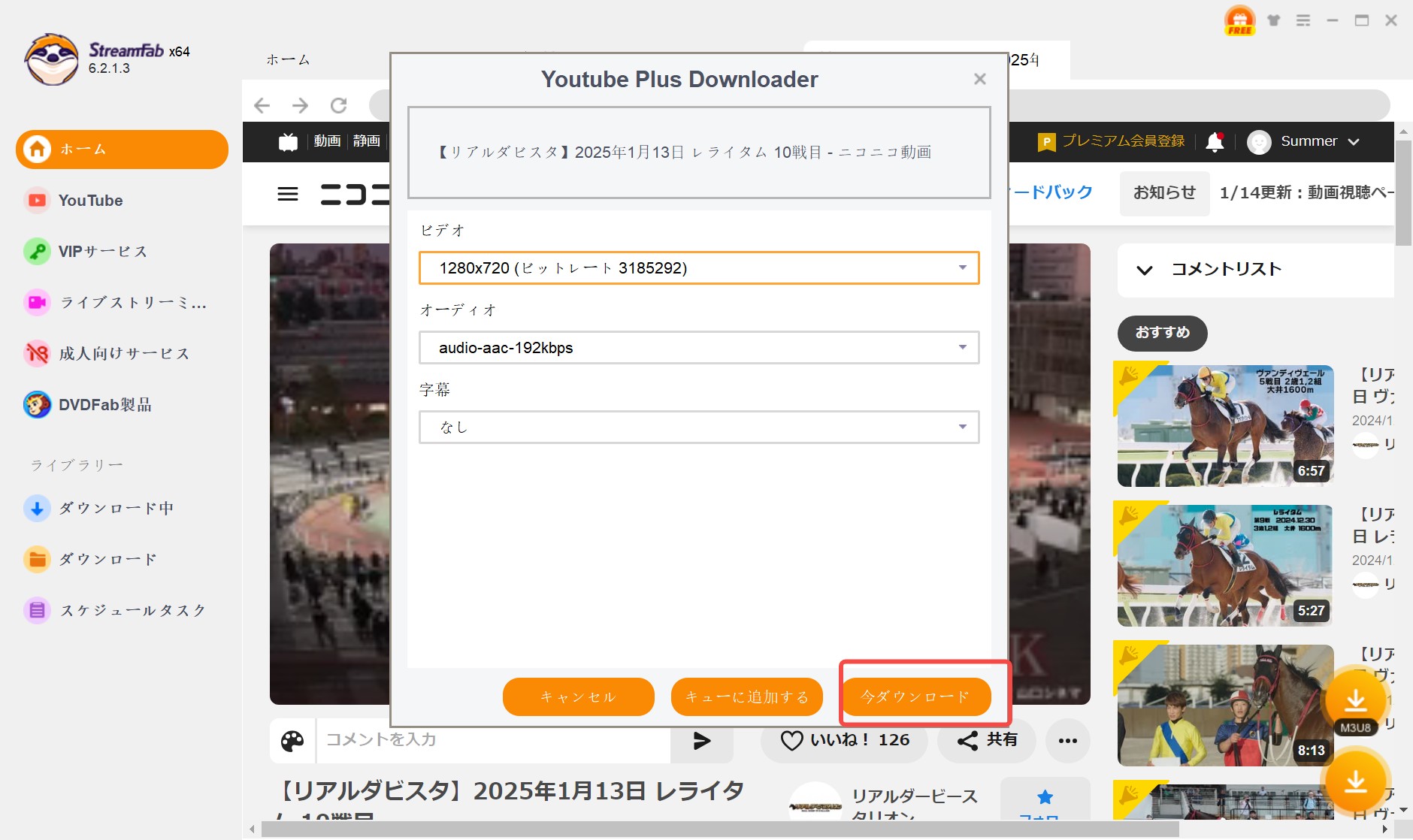
Task: Open the three-dots more options button
Action: 1067,741
